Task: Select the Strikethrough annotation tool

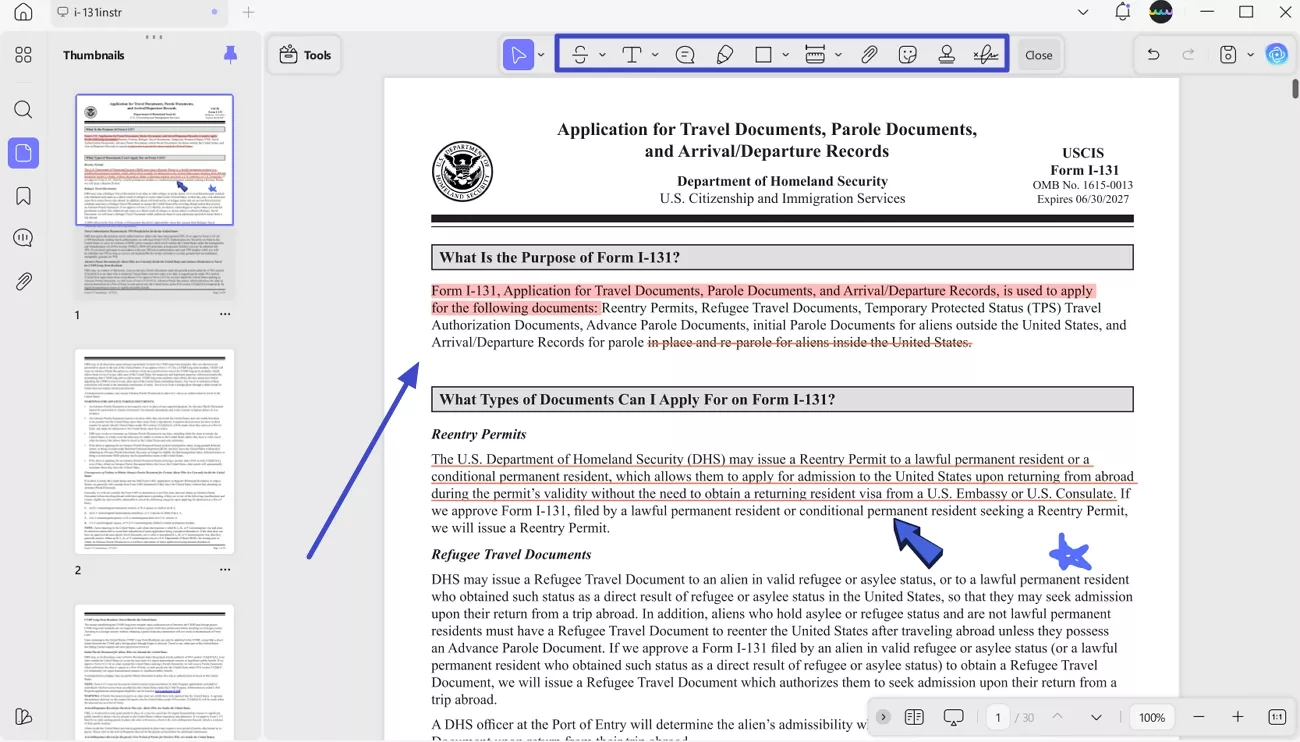Action: [x=581, y=54]
